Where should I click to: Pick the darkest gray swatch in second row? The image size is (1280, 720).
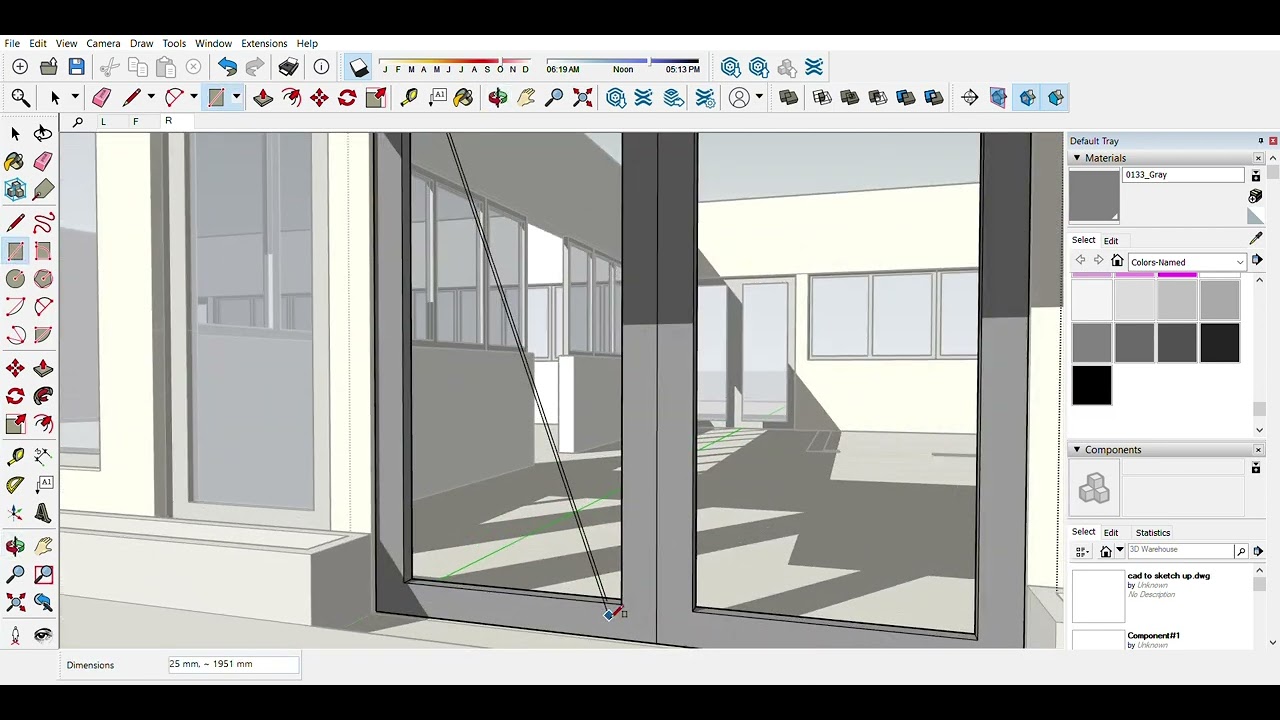pos(1220,343)
